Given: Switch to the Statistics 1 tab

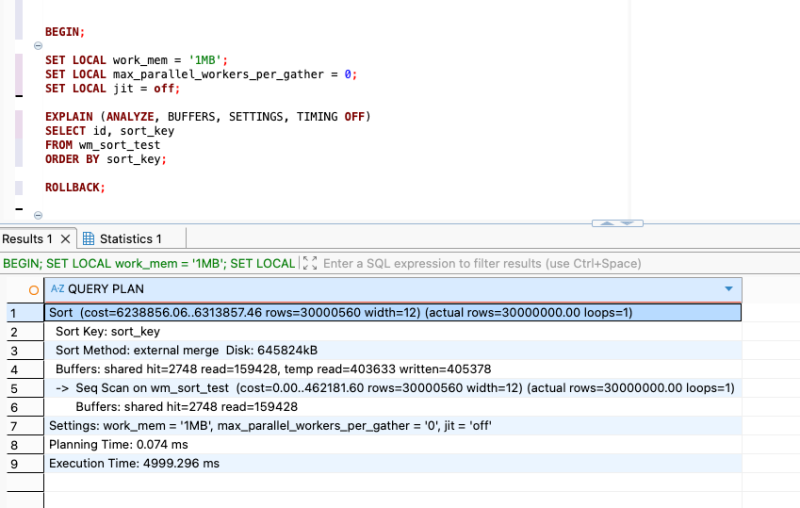Looking at the screenshot, I should click(122, 239).
